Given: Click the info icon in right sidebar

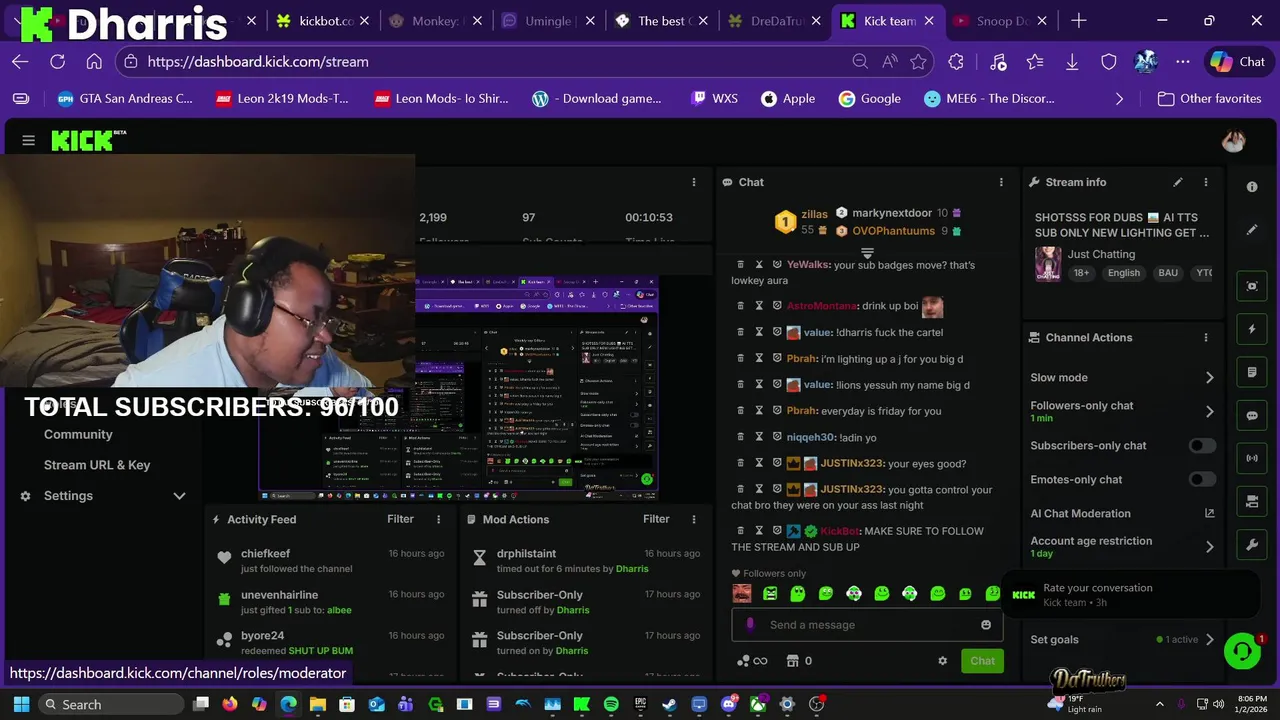Looking at the screenshot, I should [x=1252, y=187].
